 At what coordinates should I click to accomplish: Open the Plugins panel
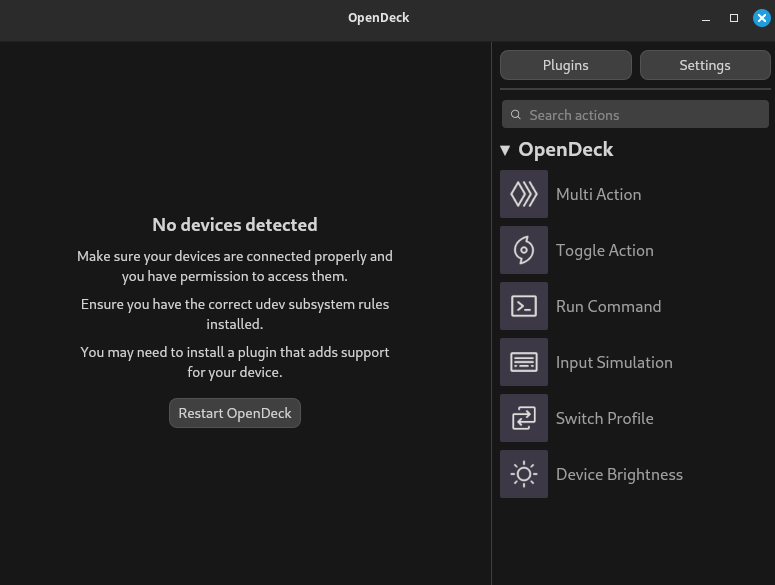click(566, 65)
